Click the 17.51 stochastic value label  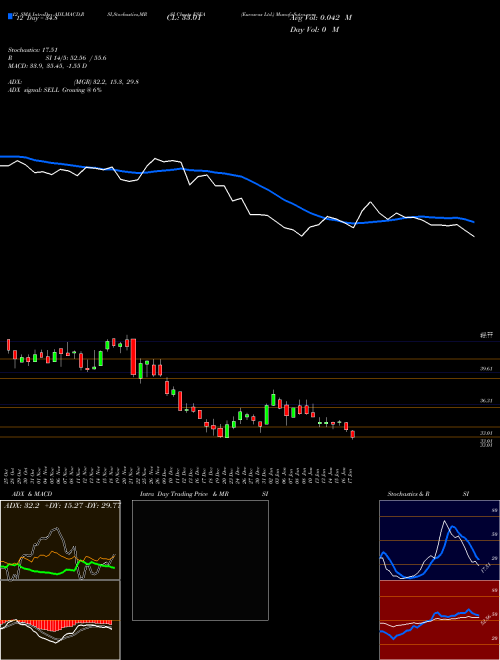coord(484,567)
